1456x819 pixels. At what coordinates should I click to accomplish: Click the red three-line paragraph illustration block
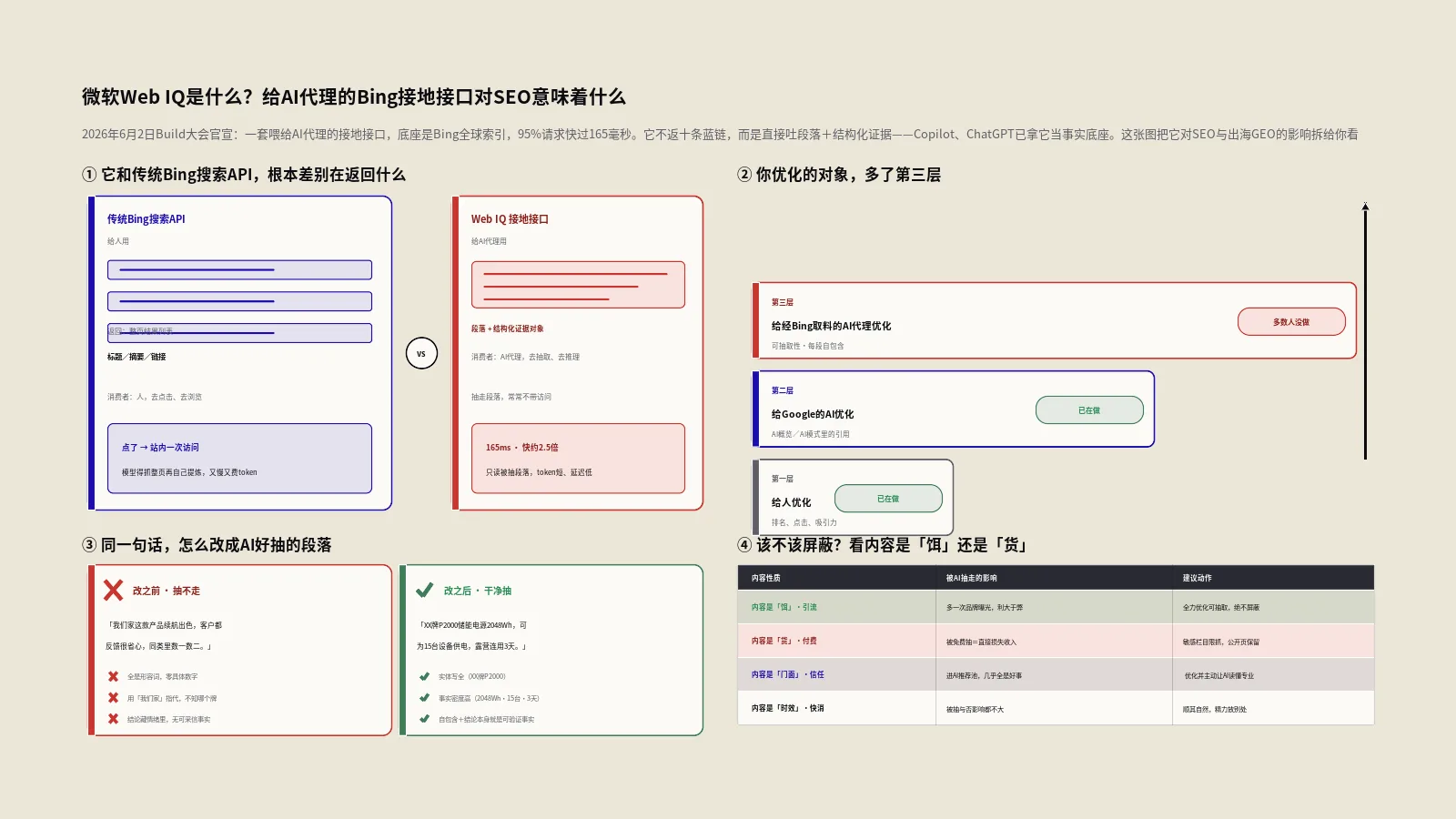point(578,285)
